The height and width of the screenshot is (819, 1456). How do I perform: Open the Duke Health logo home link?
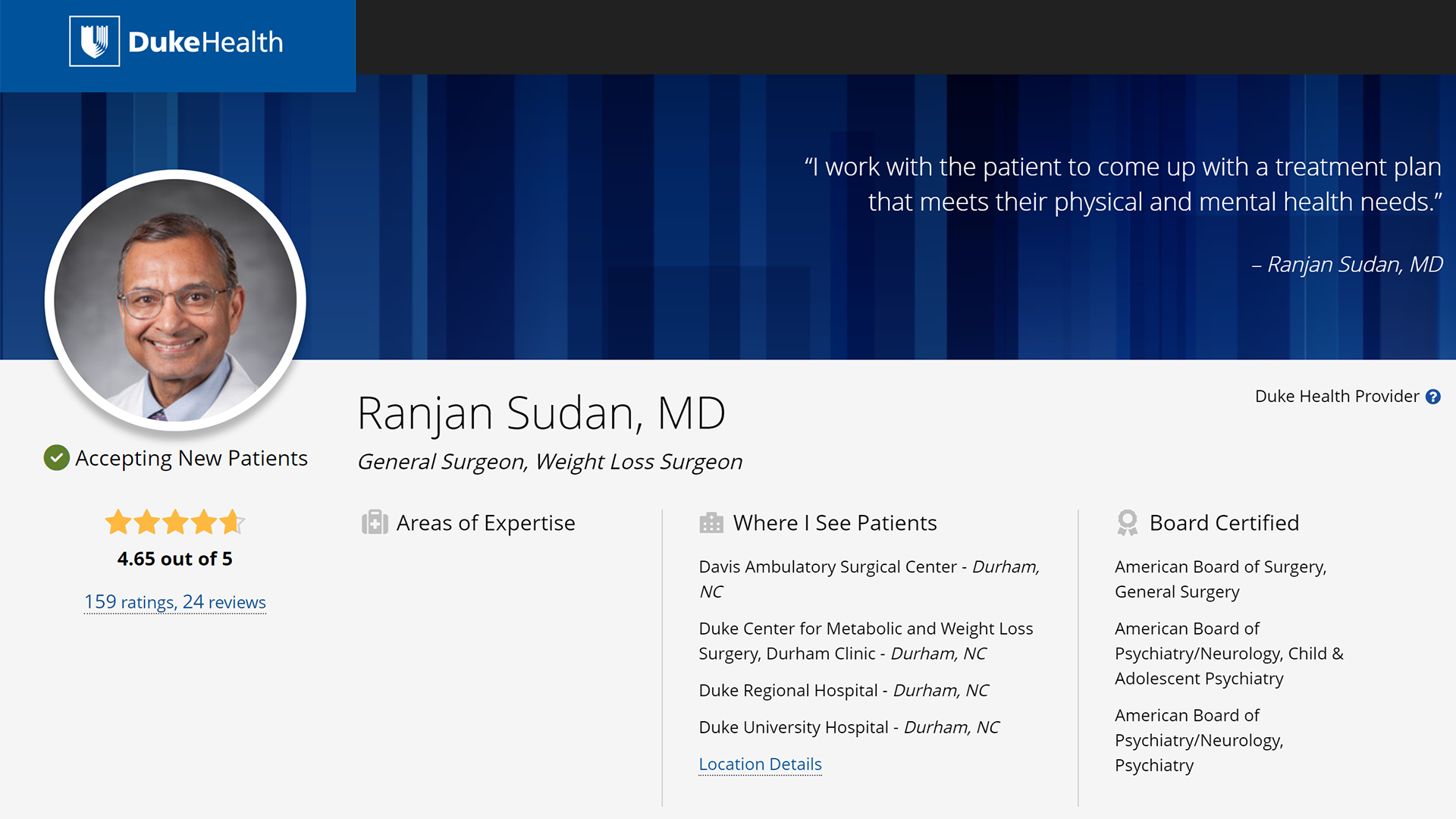[176, 42]
